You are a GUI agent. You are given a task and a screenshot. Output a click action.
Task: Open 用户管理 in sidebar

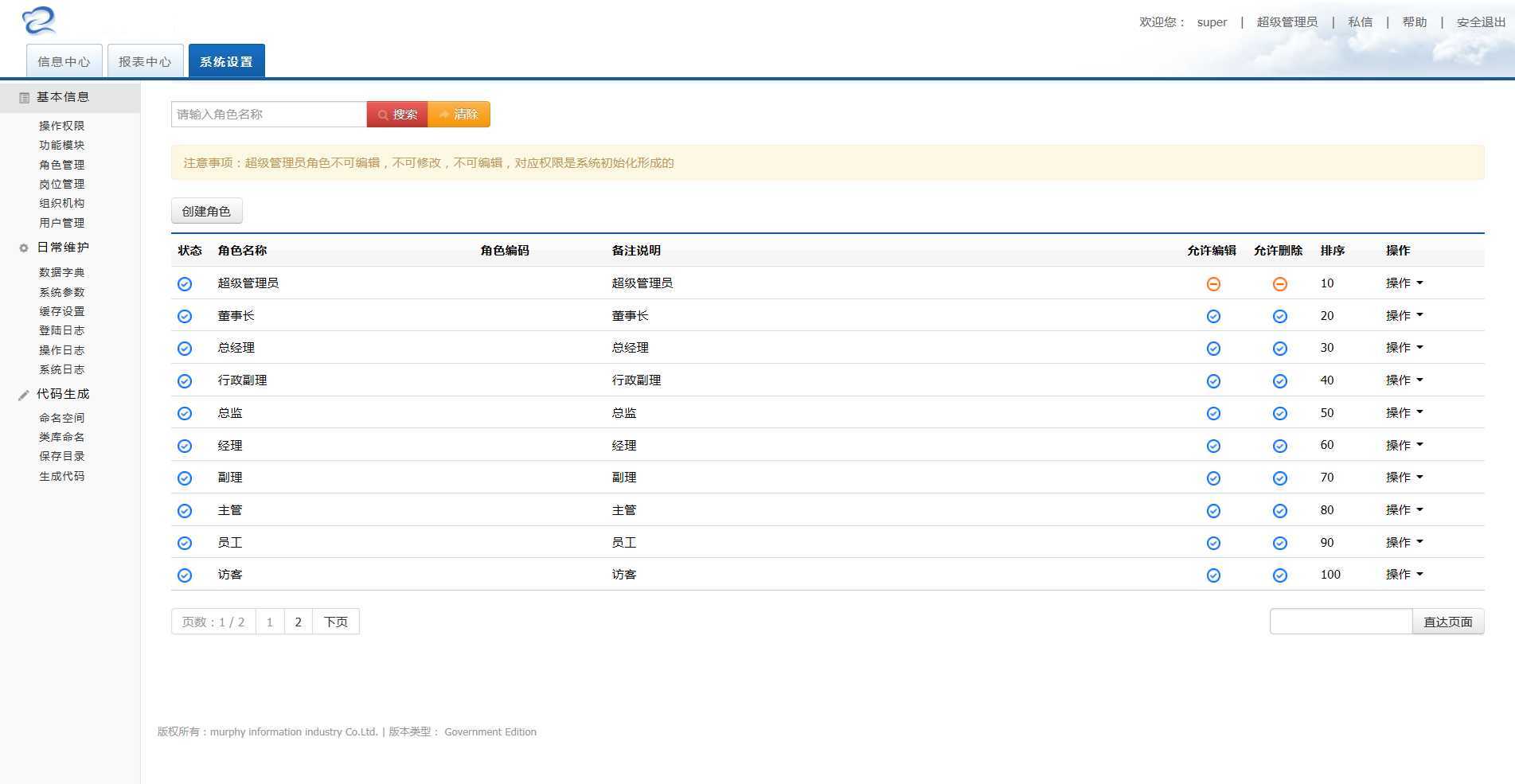tap(62, 223)
